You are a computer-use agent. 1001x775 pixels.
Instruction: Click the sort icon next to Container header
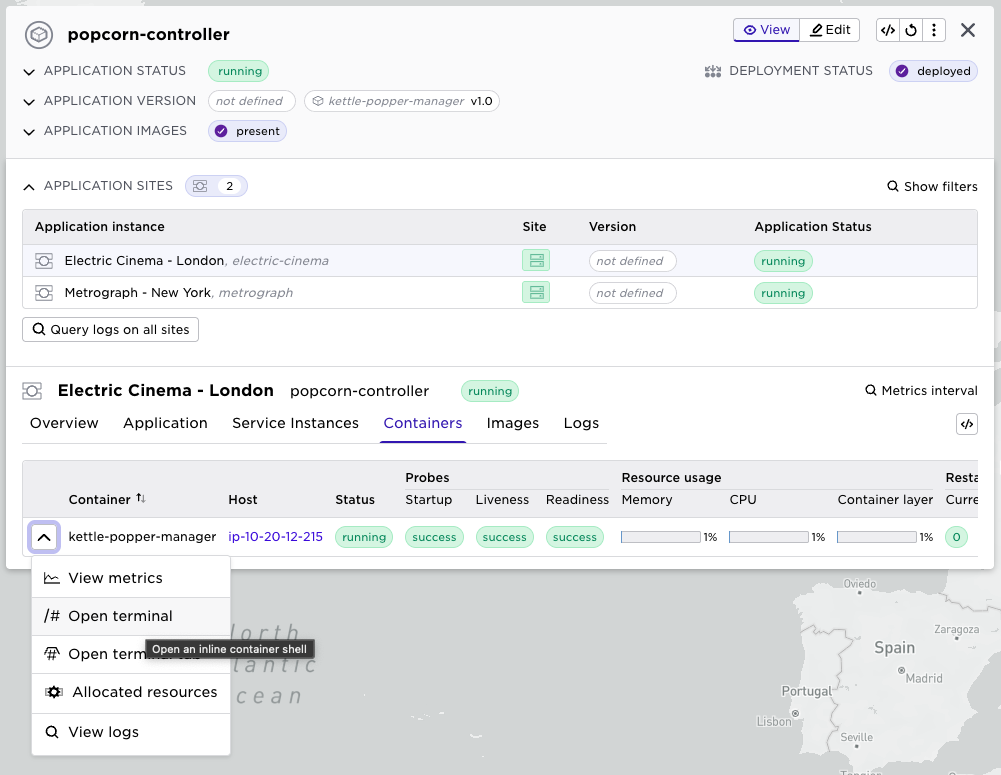141,499
